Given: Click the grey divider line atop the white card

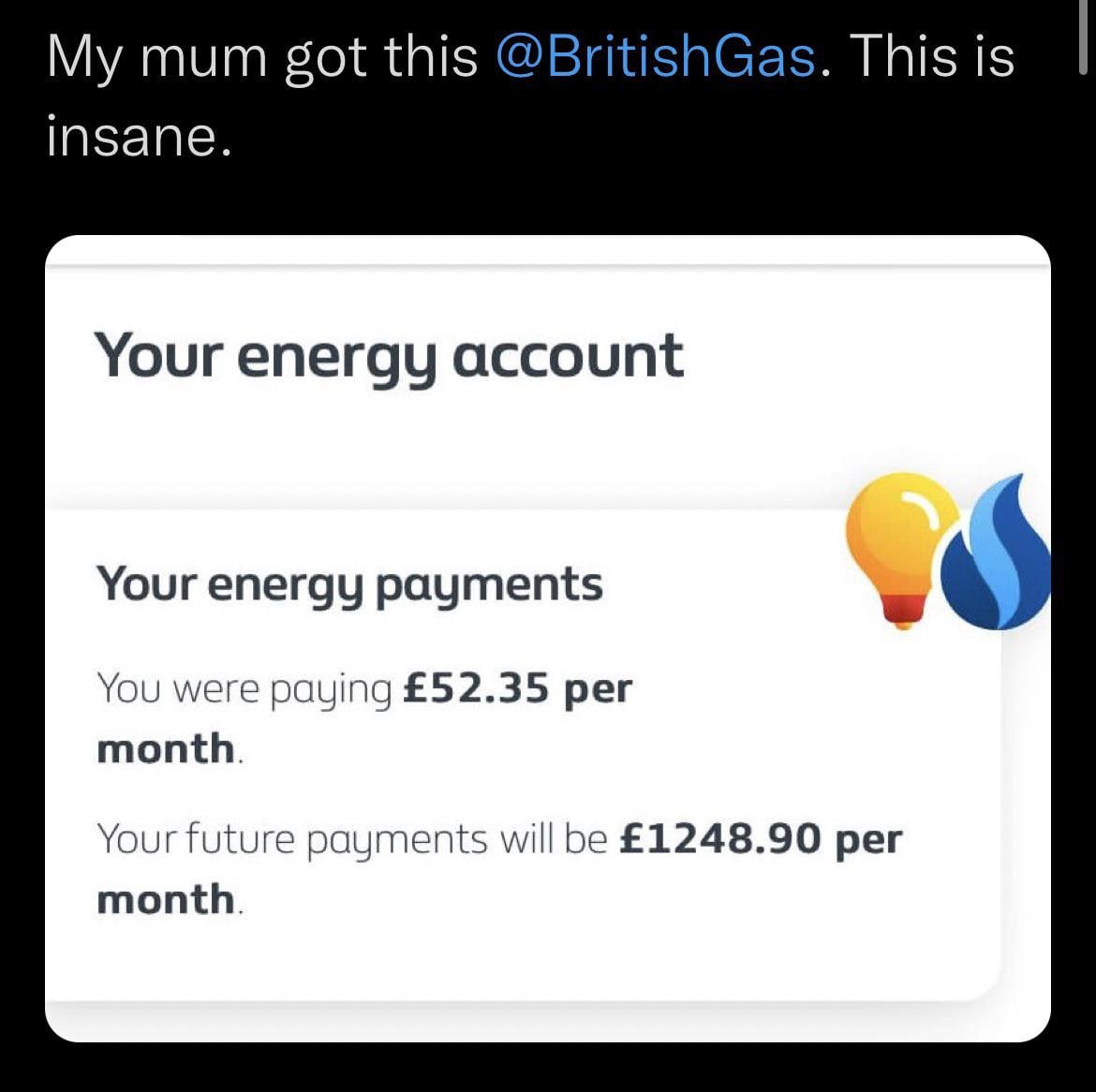Looking at the screenshot, I should click(x=547, y=268).
